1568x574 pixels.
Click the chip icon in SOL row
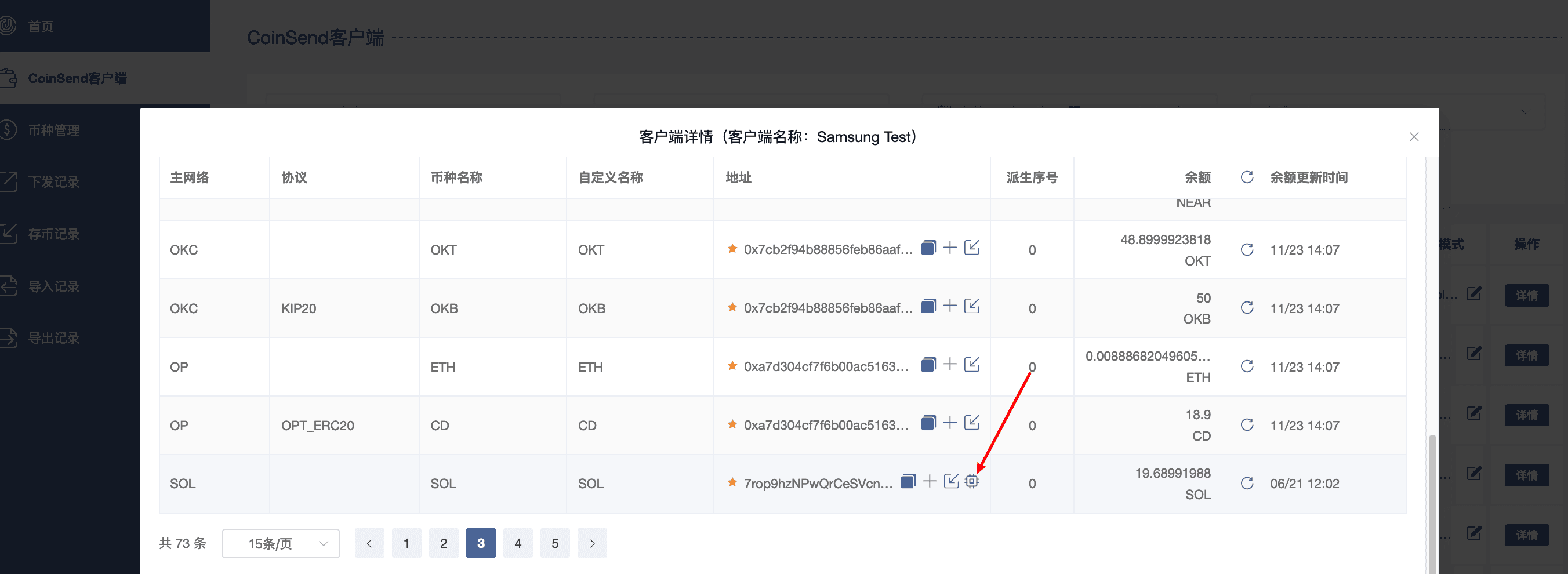click(971, 481)
